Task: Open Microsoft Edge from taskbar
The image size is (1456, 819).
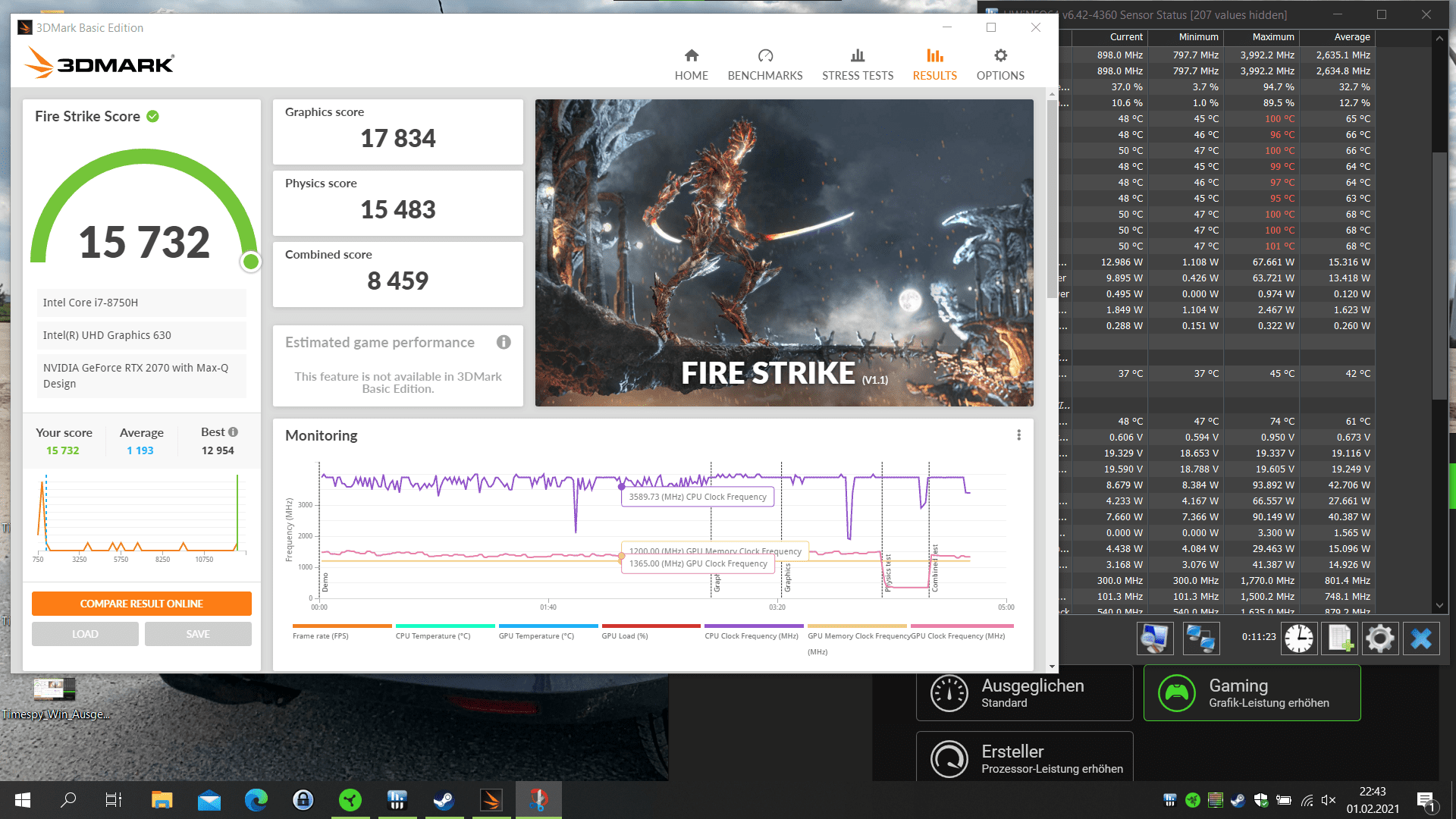Action: tap(256, 800)
